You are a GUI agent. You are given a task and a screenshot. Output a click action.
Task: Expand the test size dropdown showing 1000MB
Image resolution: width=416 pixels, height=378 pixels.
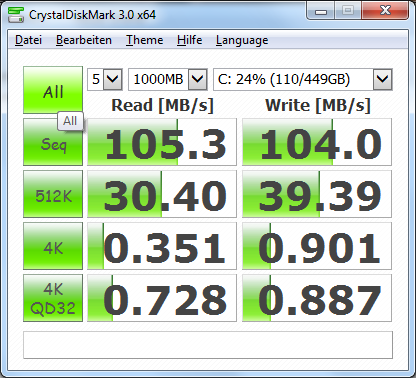[197, 79]
